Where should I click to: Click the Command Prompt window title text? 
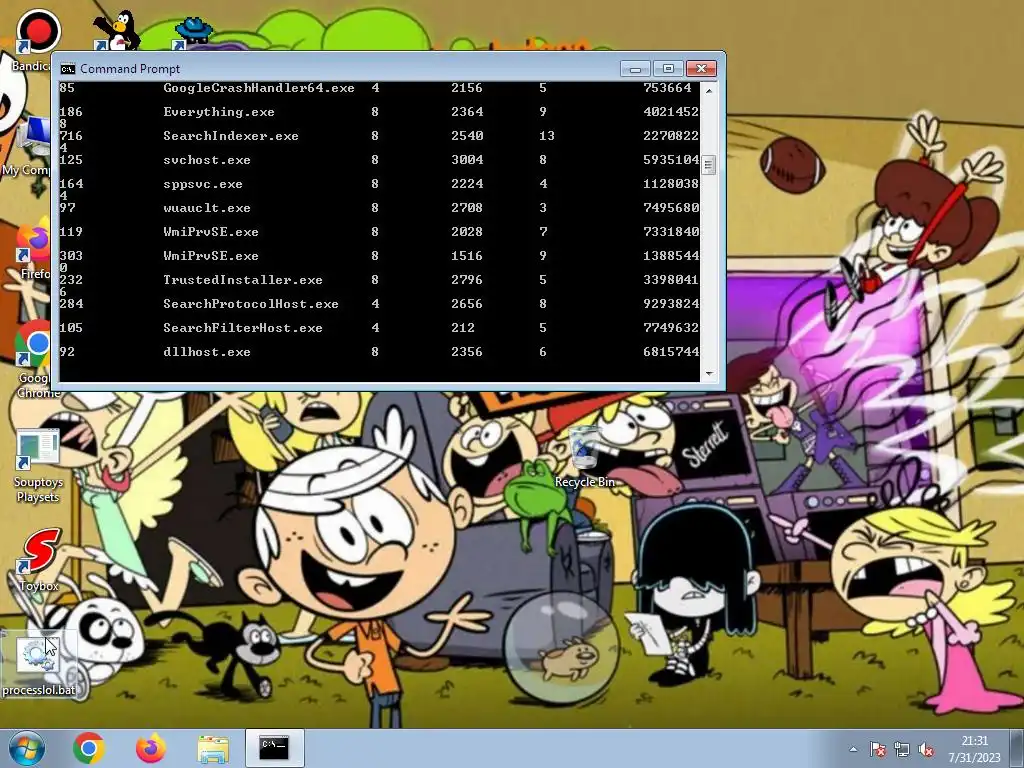coord(130,69)
